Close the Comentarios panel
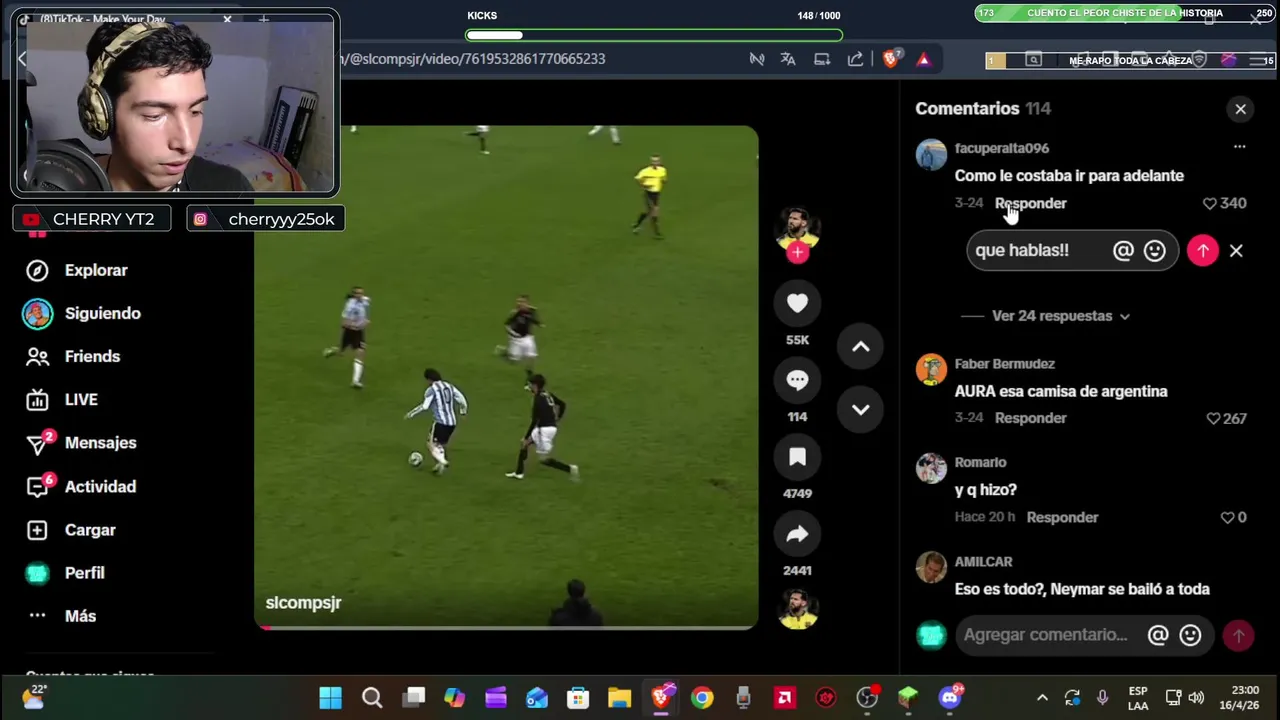1280x720 pixels. tap(1240, 109)
